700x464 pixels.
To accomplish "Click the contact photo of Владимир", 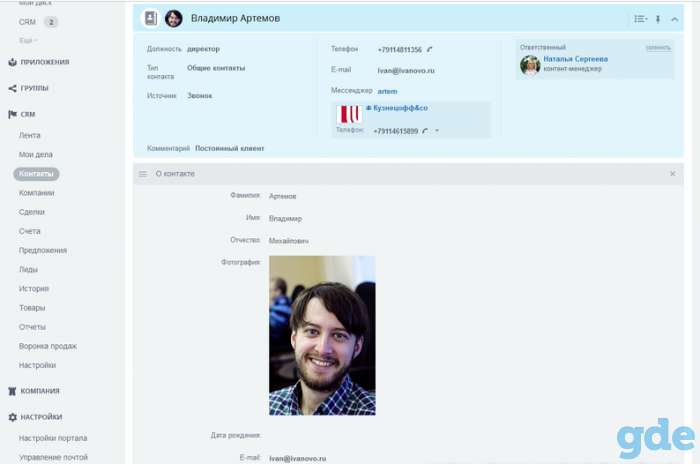I will [x=322, y=336].
